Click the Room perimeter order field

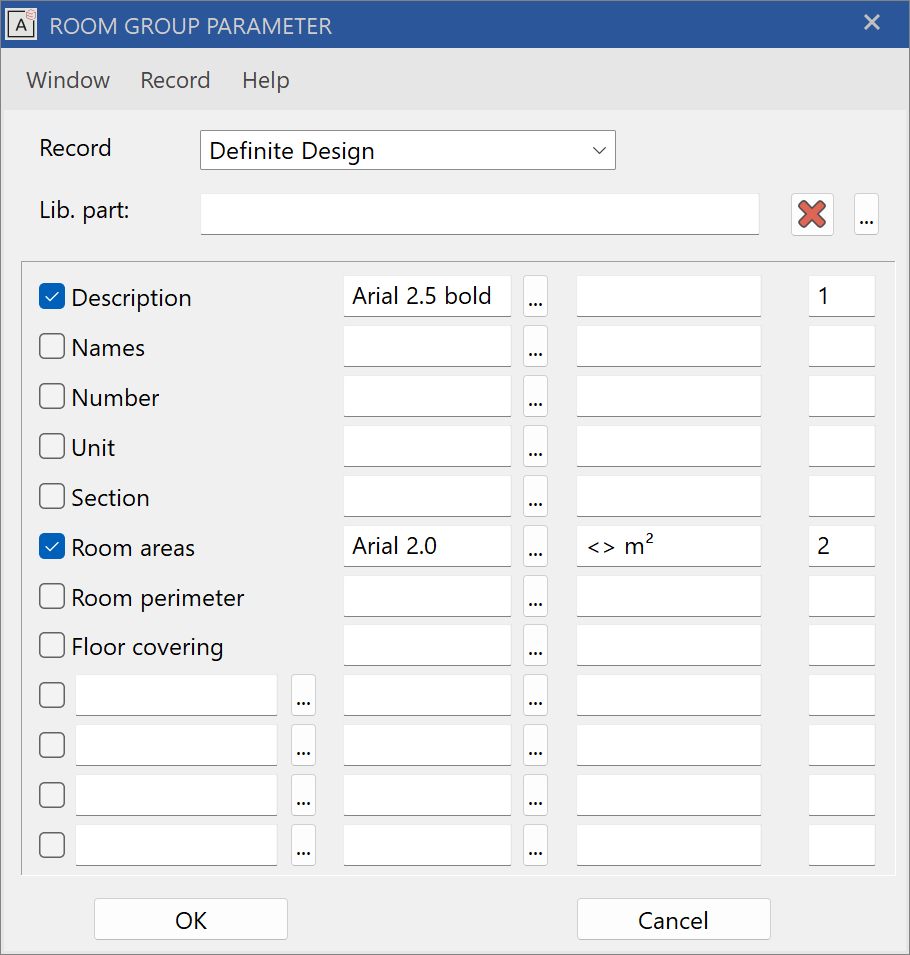(x=842, y=596)
